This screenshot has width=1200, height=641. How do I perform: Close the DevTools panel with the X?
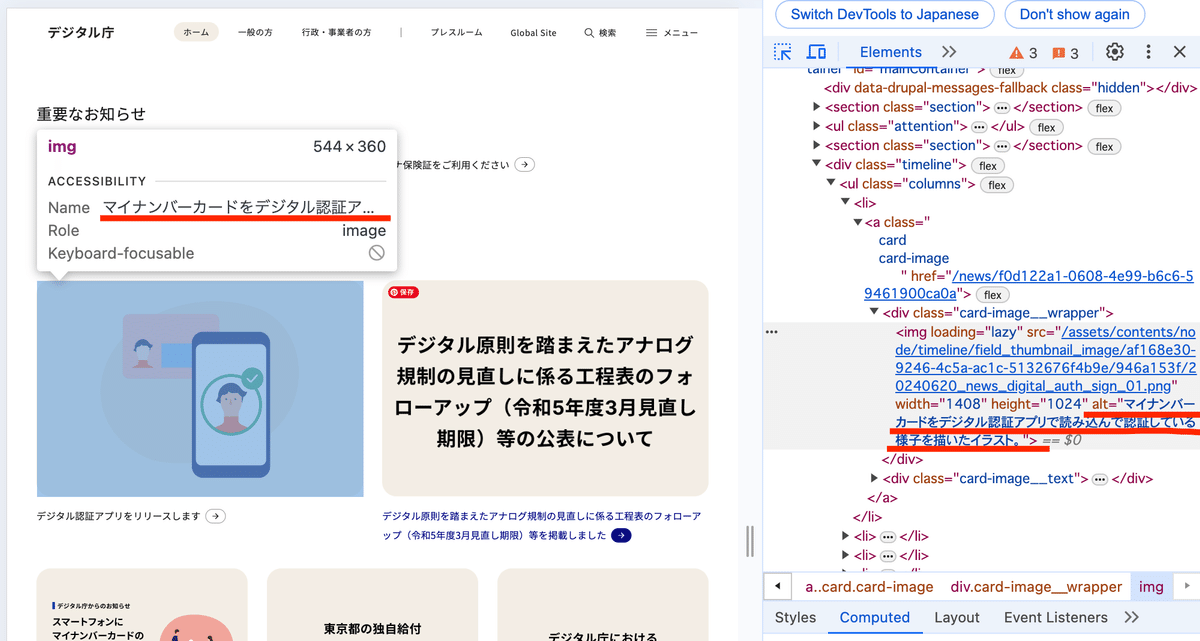(x=1179, y=52)
